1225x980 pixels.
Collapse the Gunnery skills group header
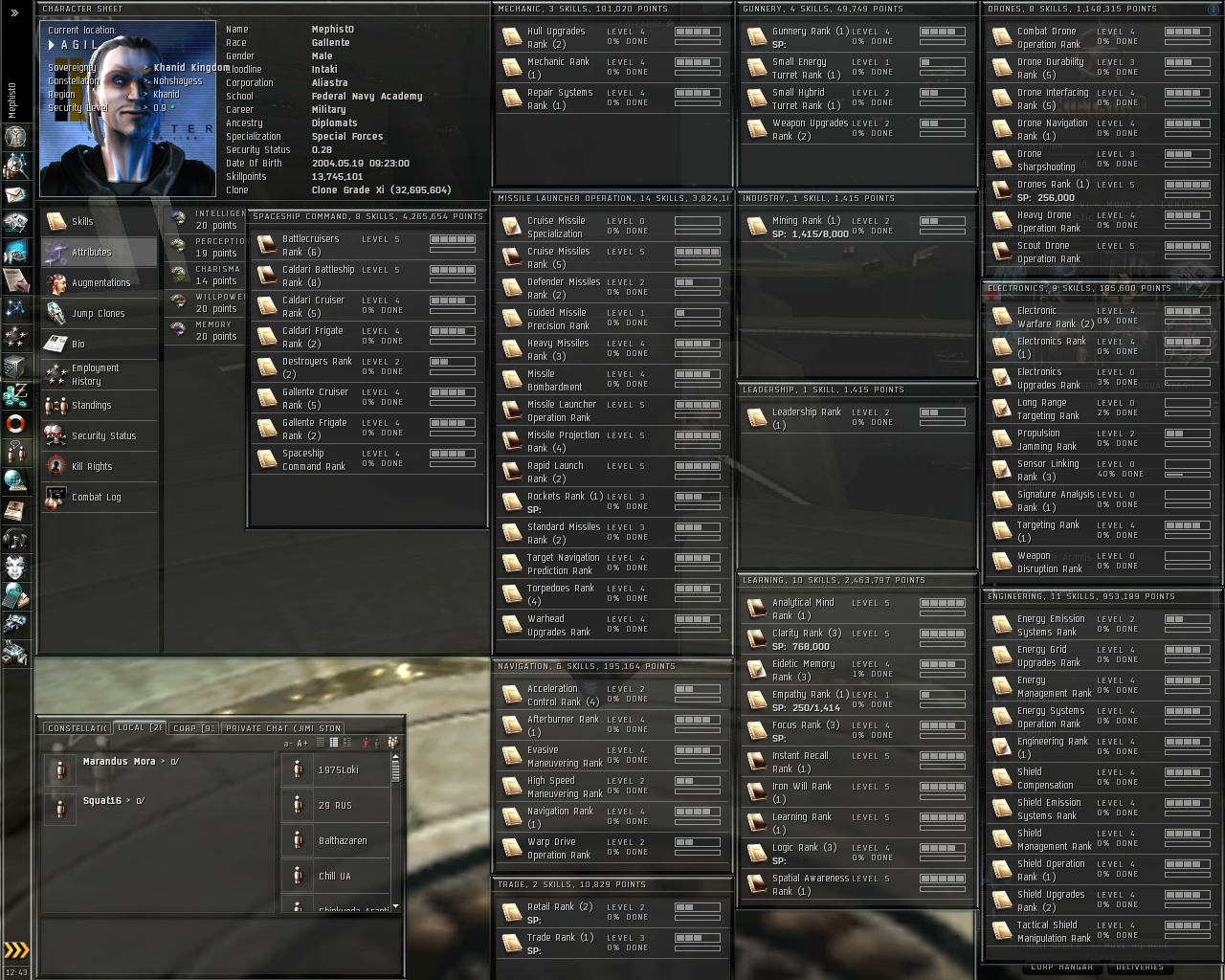pyautogui.click(x=858, y=9)
